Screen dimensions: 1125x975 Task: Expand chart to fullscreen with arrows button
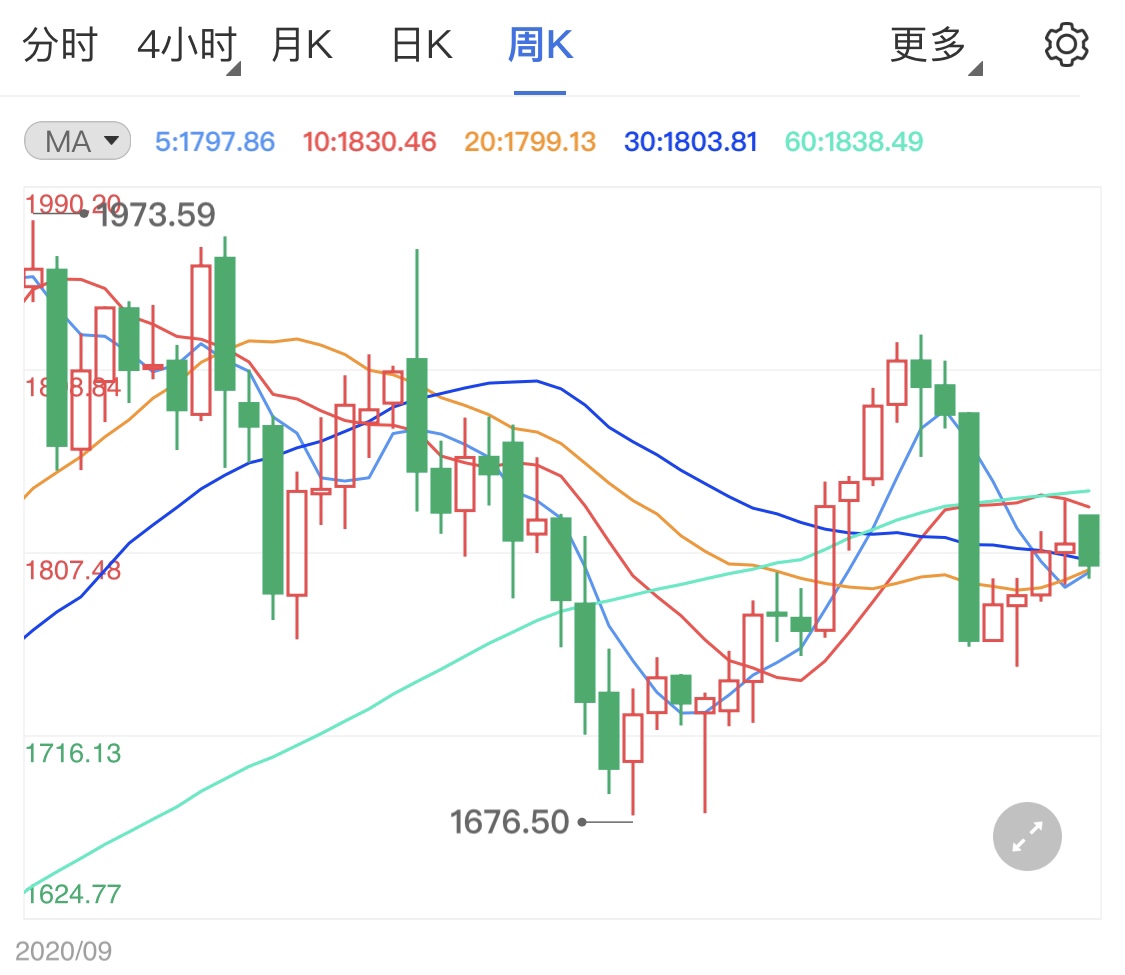pos(1027,837)
